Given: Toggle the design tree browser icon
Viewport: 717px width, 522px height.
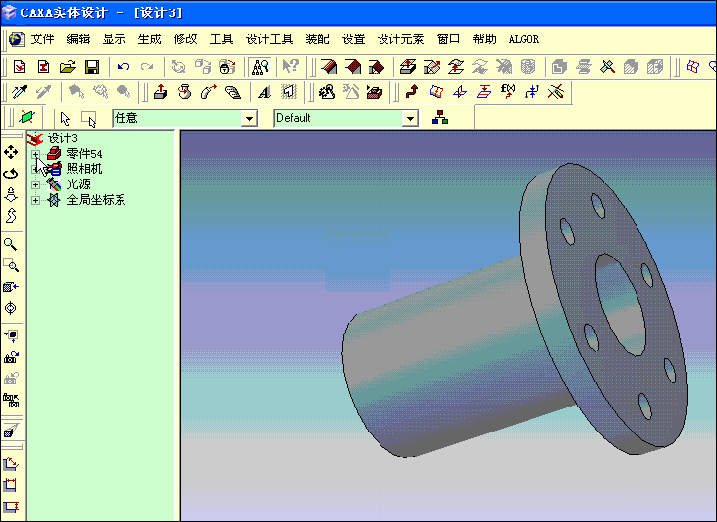Looking at the screenshot, I should pos(260,67).
